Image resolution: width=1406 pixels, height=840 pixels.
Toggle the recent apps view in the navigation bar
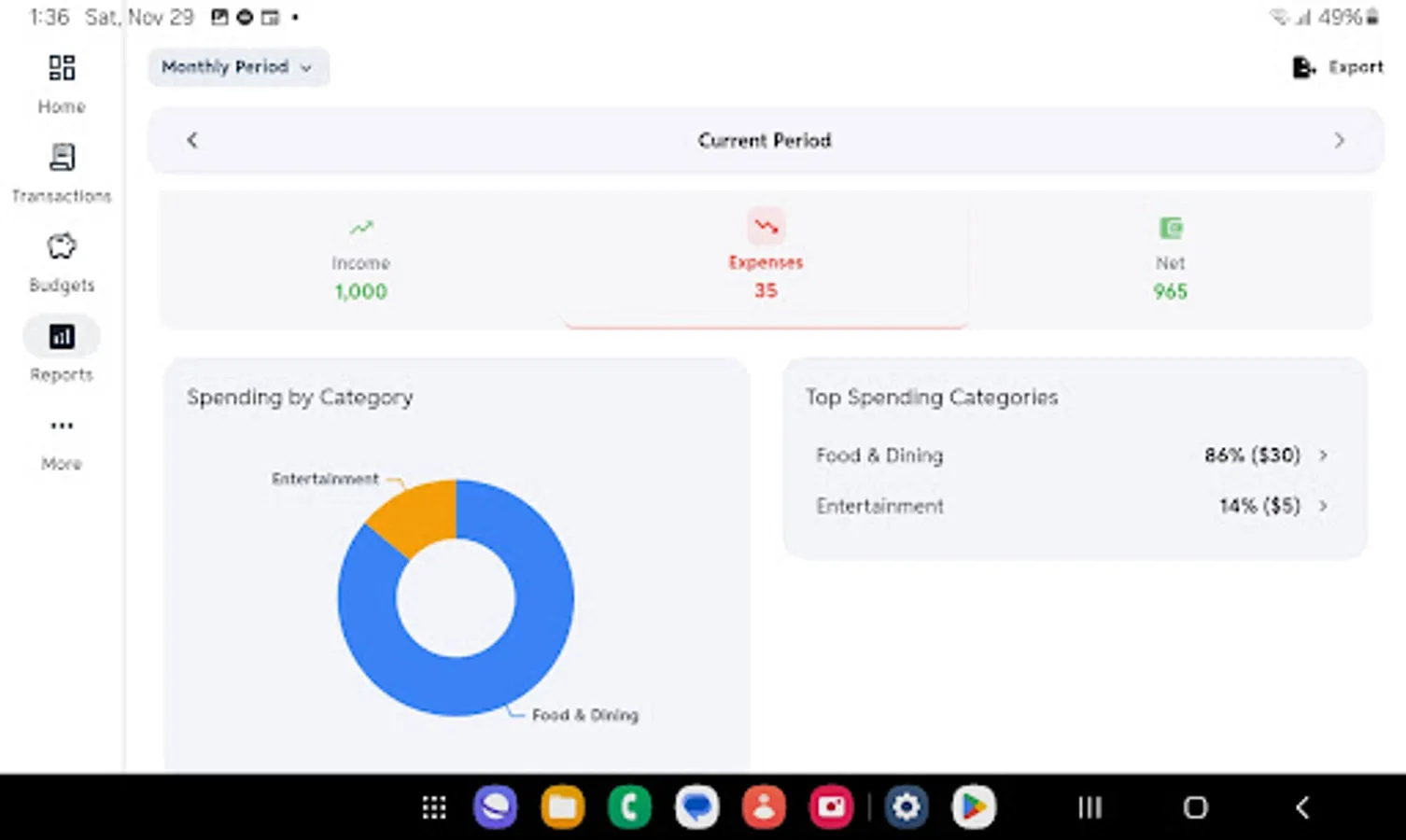pos(1089,806)
